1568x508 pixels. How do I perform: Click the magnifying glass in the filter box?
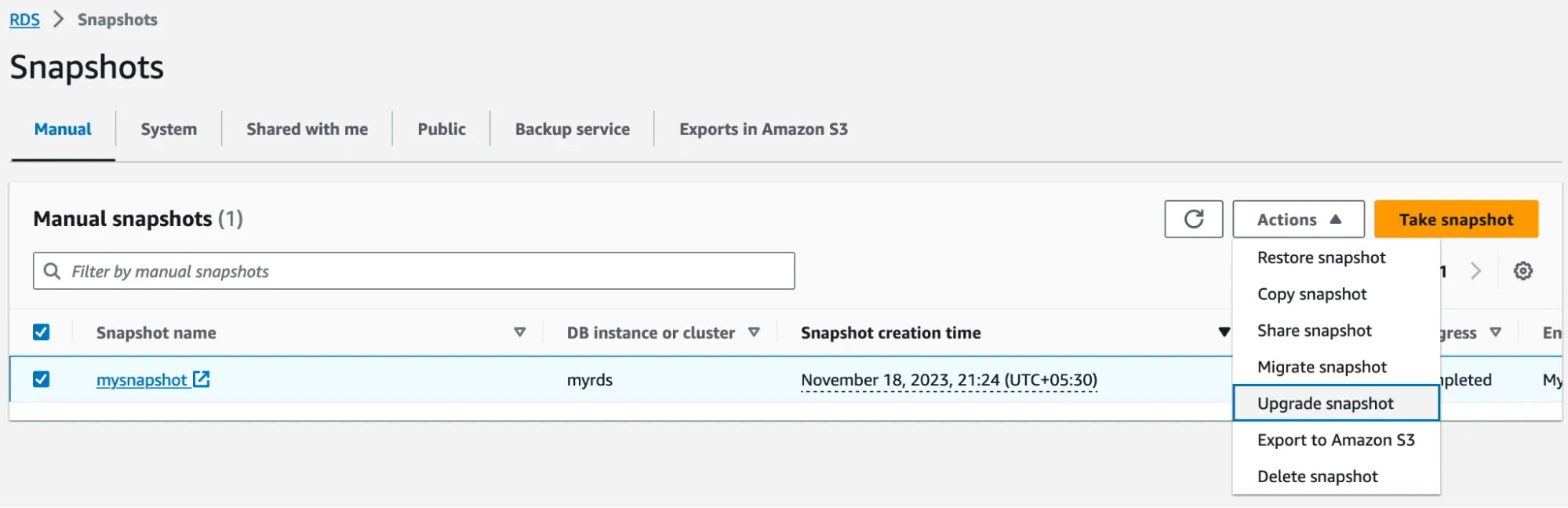tap(53, 270)
